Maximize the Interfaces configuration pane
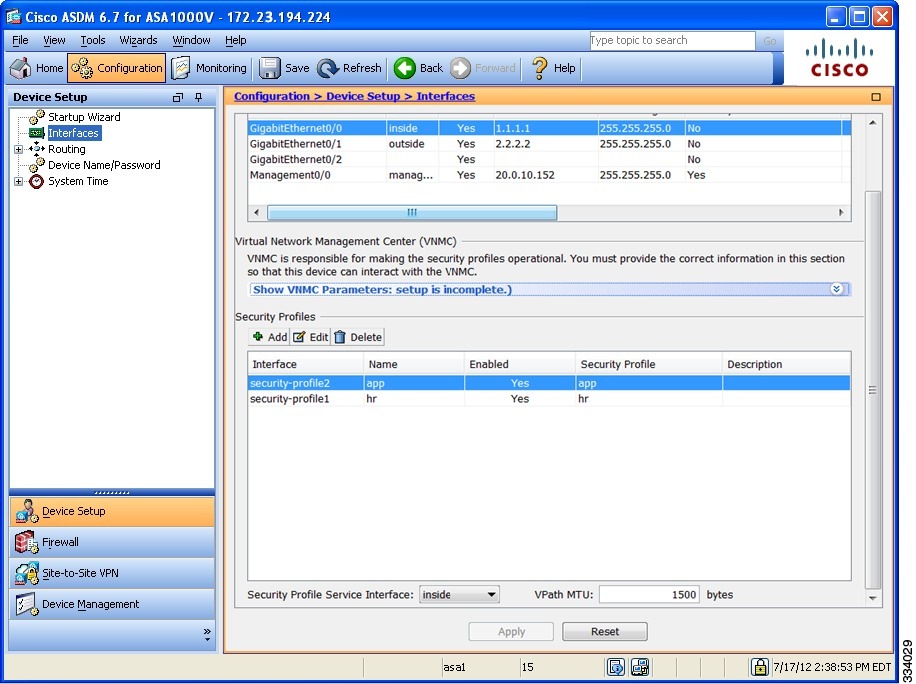916x684 pixels. coord(876,97)
